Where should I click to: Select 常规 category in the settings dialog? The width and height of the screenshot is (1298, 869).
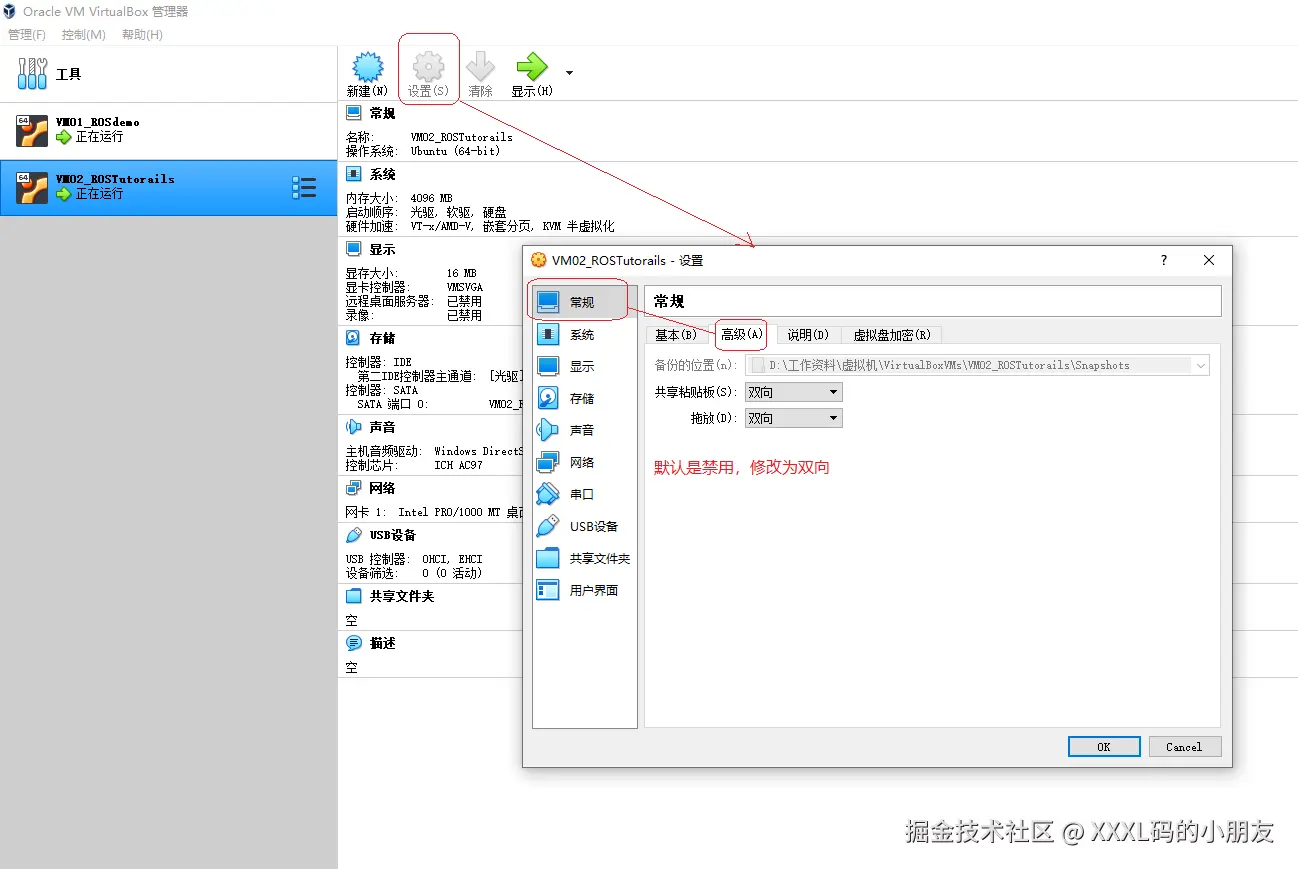584,302
